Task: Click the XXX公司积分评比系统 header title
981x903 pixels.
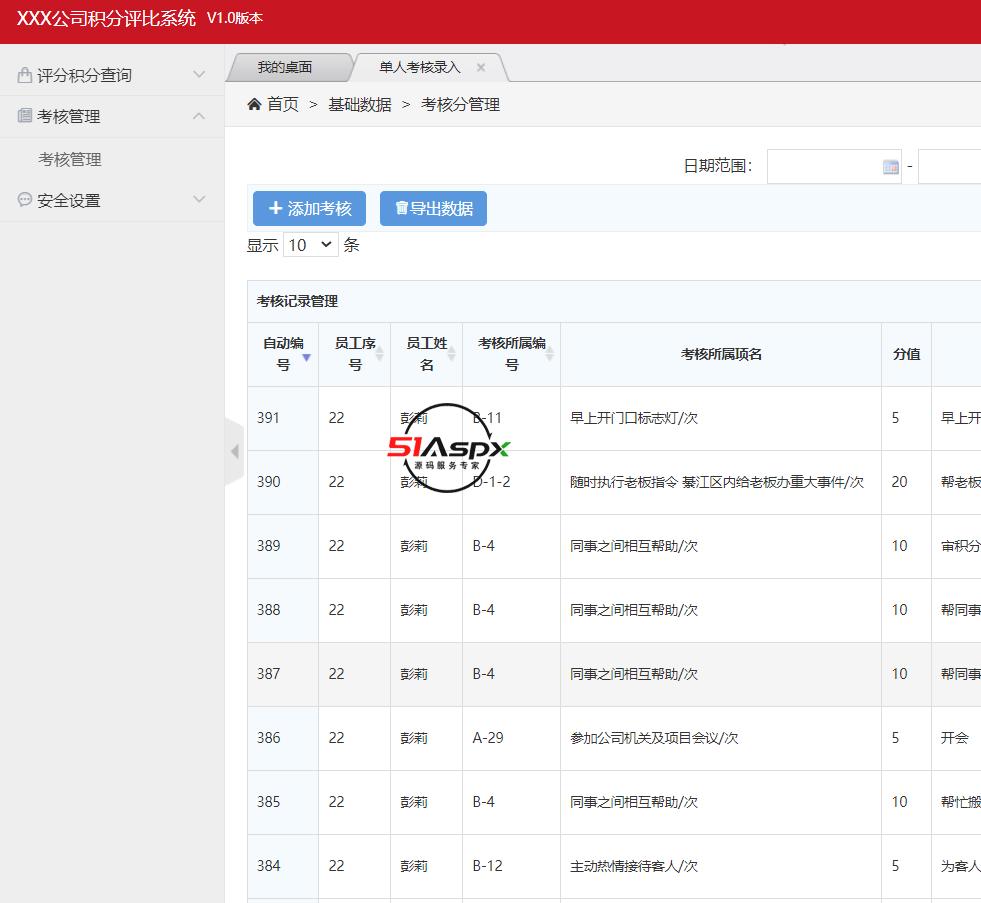Action: (106, 18)
